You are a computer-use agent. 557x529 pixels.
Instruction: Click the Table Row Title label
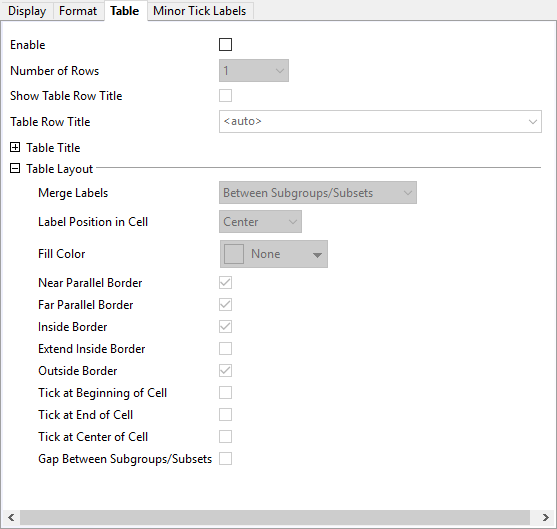click(50, 122)
